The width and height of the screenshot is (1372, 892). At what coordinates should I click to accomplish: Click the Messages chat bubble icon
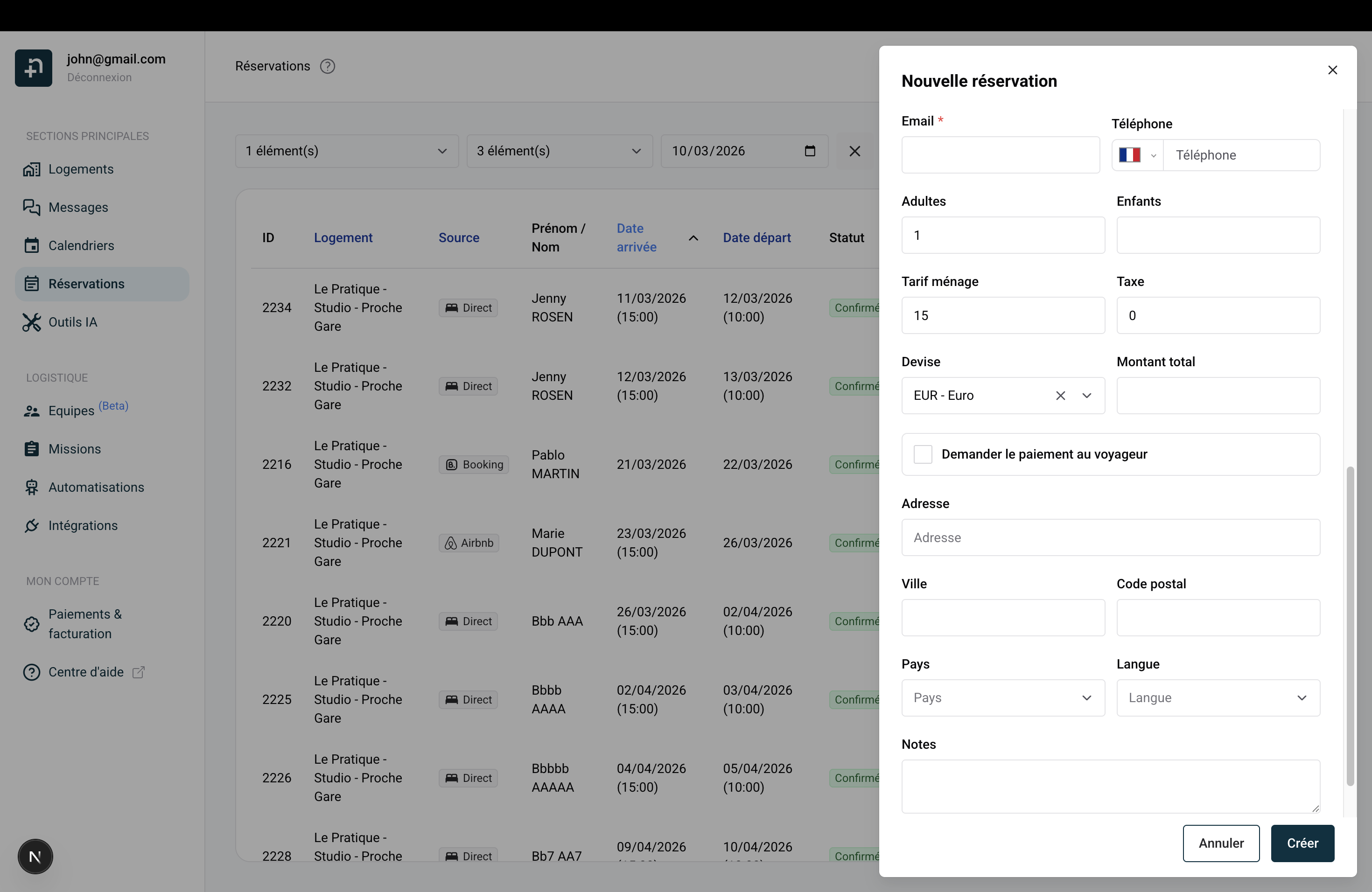[32, 208]
